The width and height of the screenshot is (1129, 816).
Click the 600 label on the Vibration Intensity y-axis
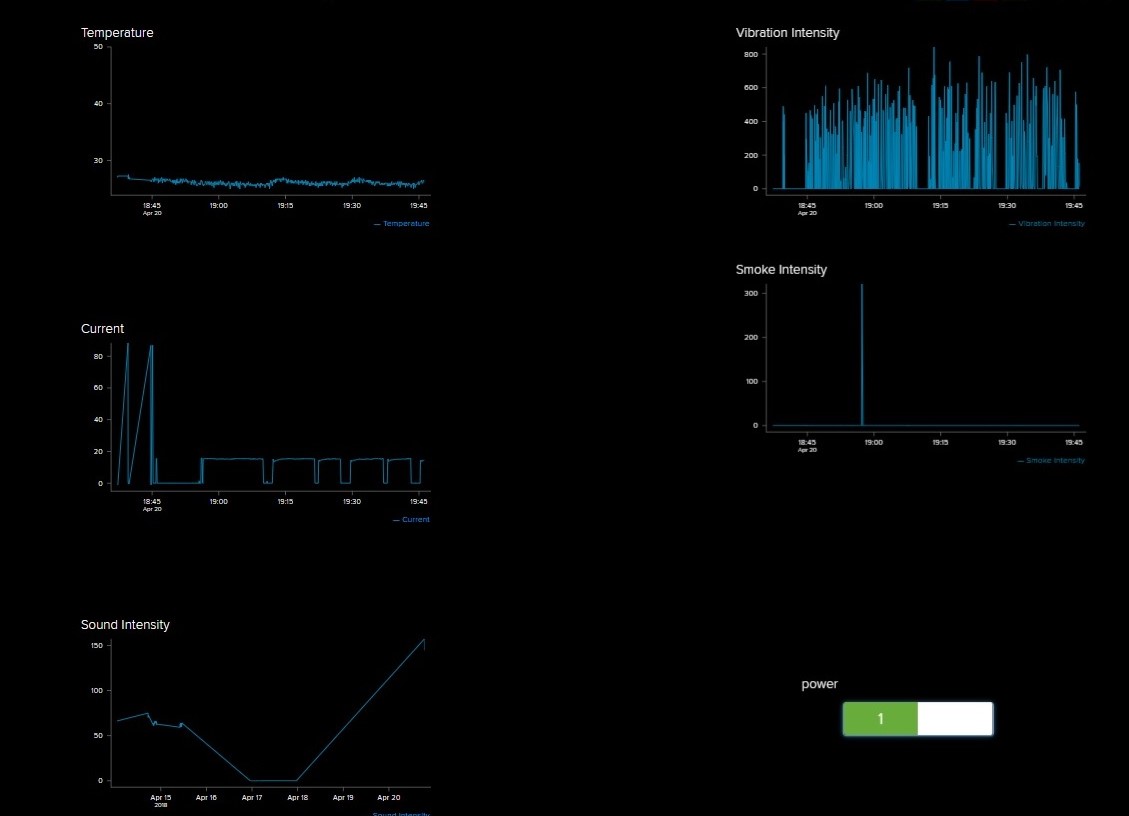(751, 88)
